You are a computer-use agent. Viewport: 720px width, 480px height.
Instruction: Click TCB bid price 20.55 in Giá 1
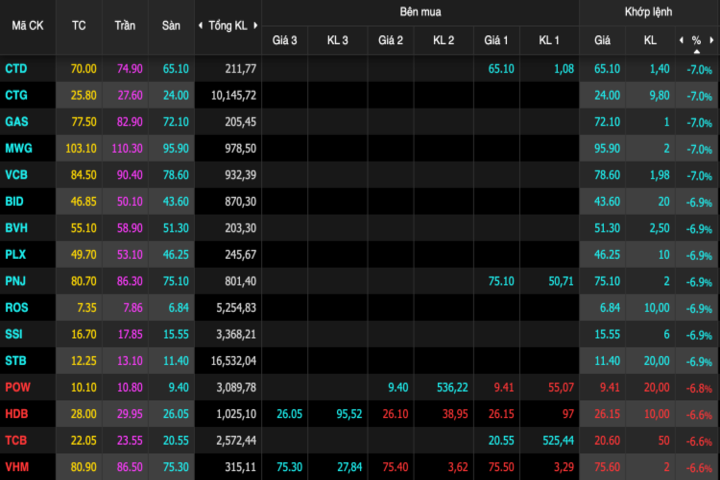(x=496, y=440)
